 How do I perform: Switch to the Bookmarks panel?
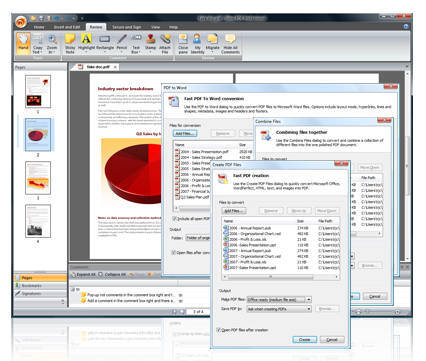tap(40, 286)
